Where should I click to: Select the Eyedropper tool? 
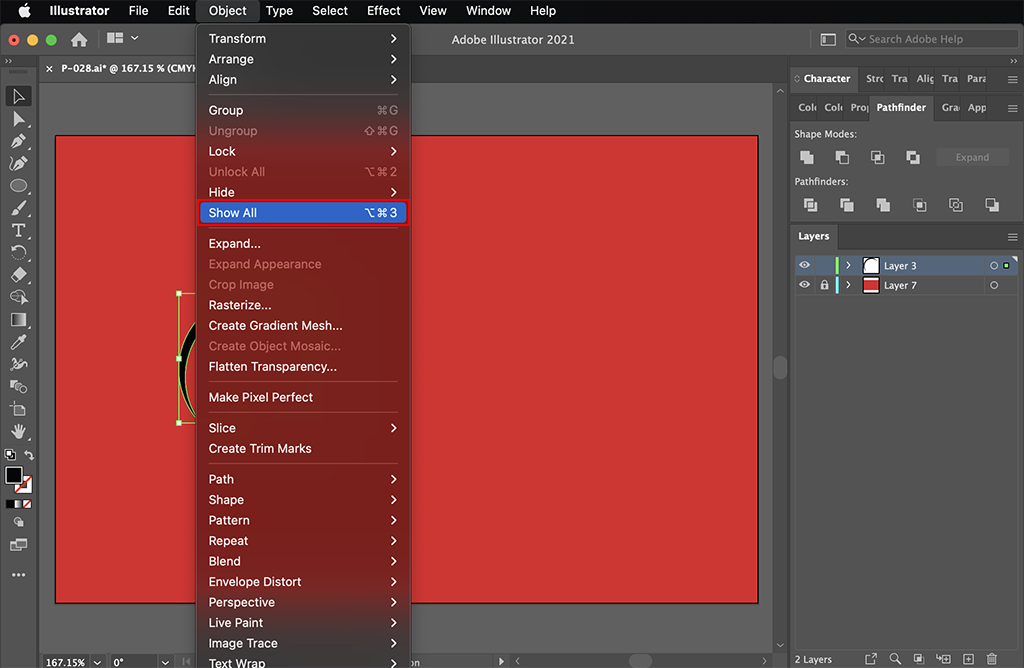[x=18, y=342]
